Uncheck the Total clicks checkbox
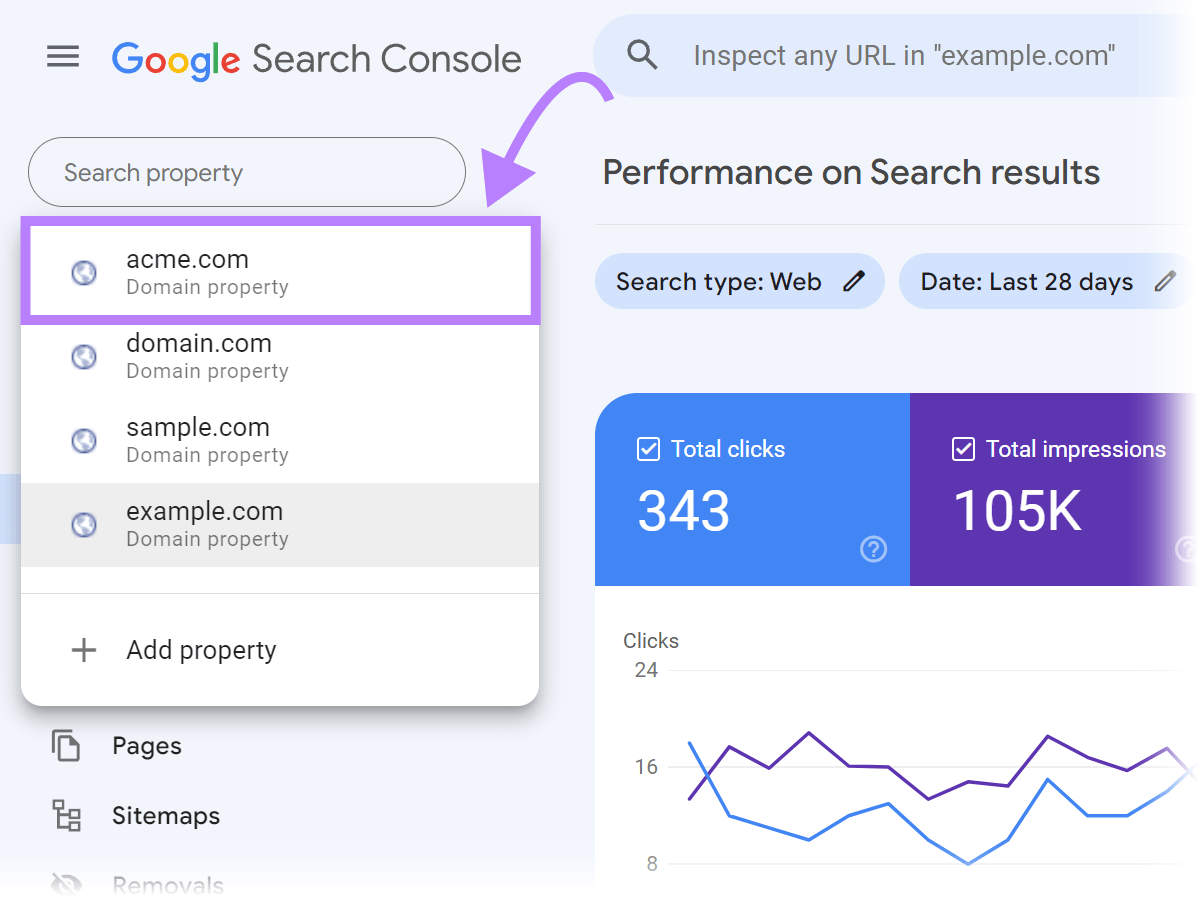This screenshot has width=1200, height=900. pos(647,449)
